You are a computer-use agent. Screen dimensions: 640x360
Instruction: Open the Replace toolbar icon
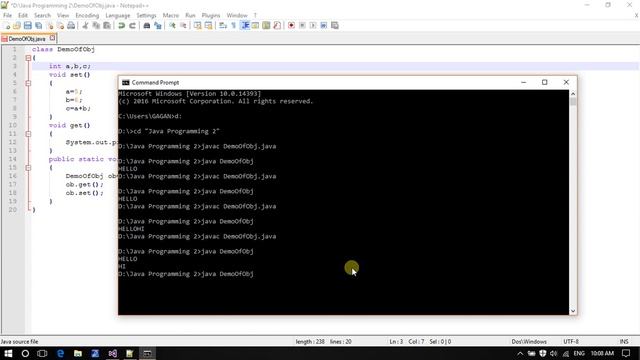(x=158, y=25)
